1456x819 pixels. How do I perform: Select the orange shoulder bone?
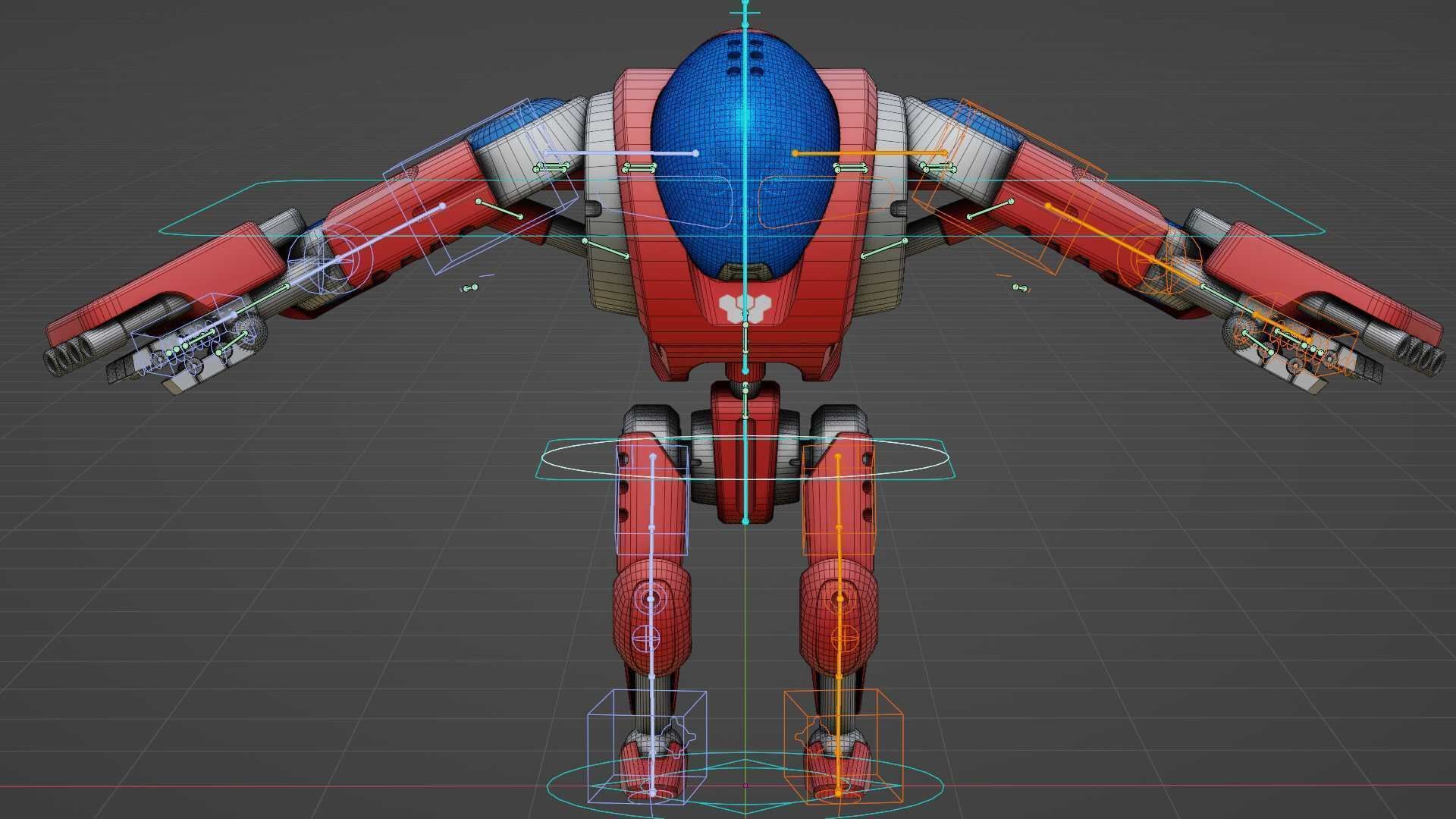tap(870, 153)
